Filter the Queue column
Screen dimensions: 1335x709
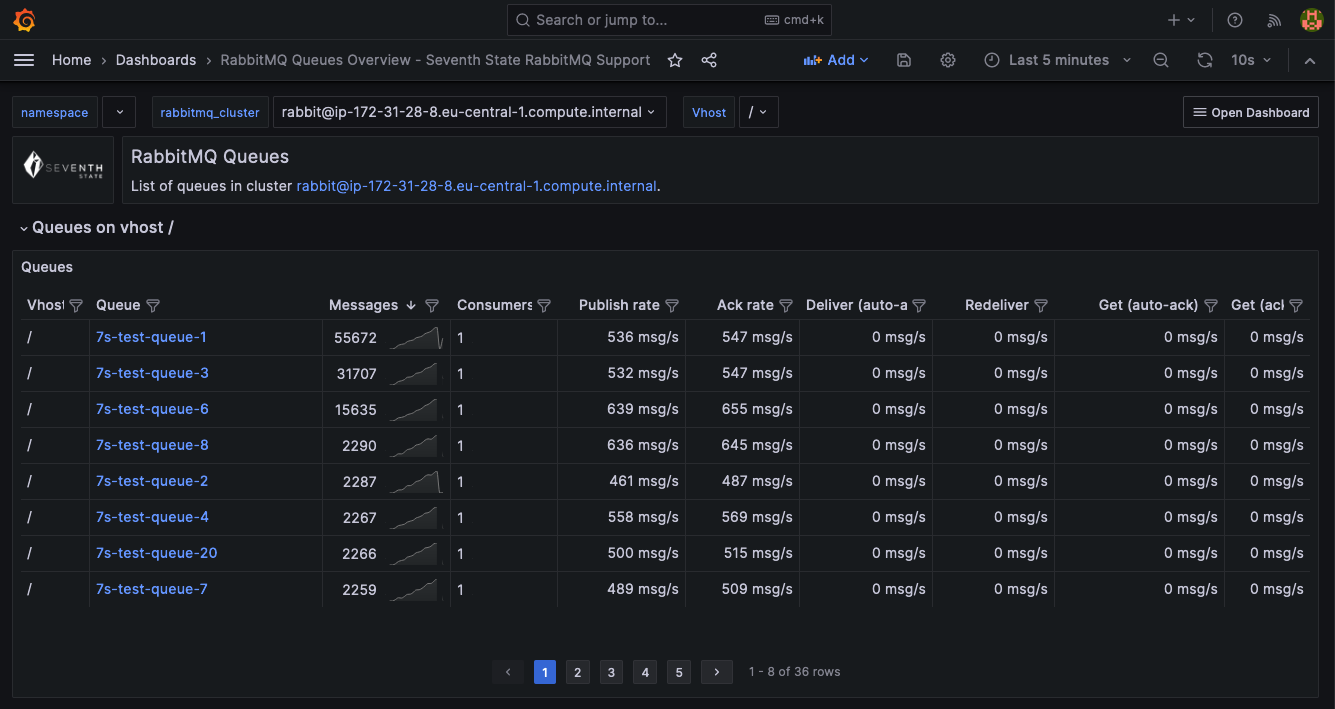click(x=153, y=305)
